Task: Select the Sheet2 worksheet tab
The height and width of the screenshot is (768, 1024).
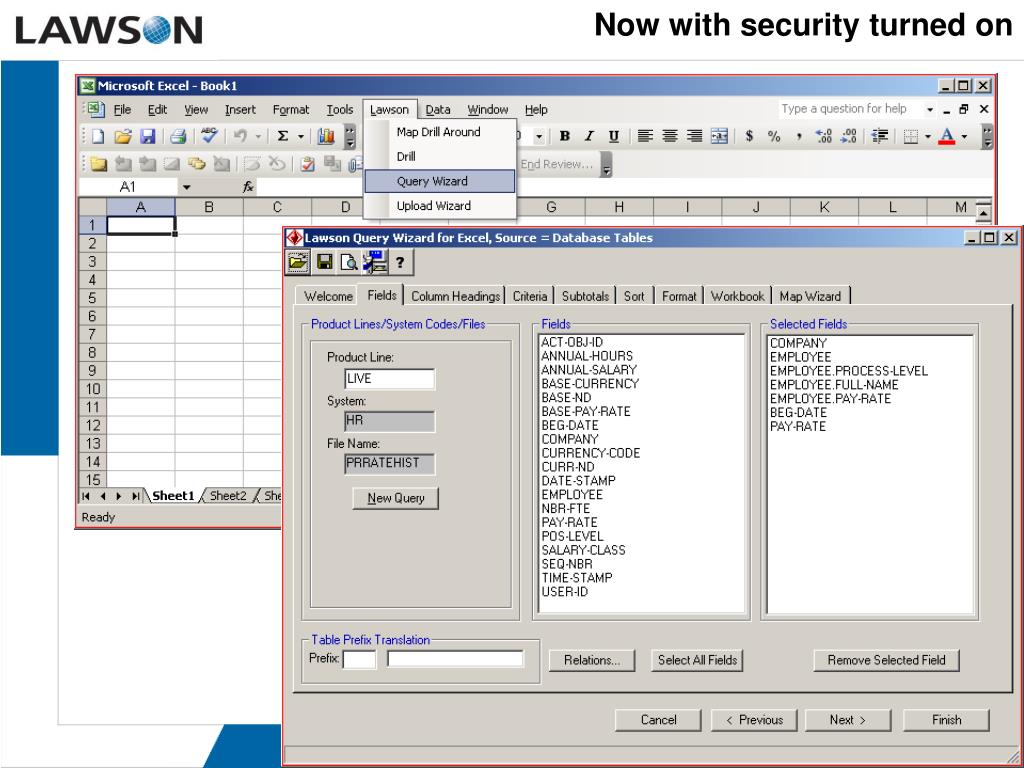Action: (228, 496)
